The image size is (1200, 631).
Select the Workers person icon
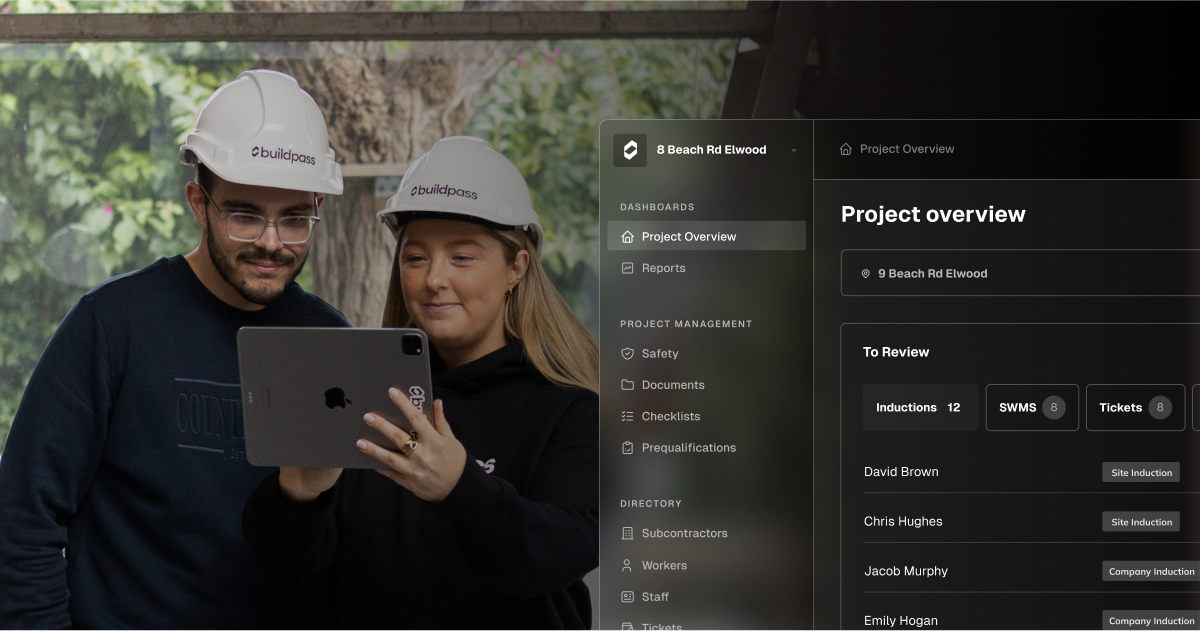[630, 565]
